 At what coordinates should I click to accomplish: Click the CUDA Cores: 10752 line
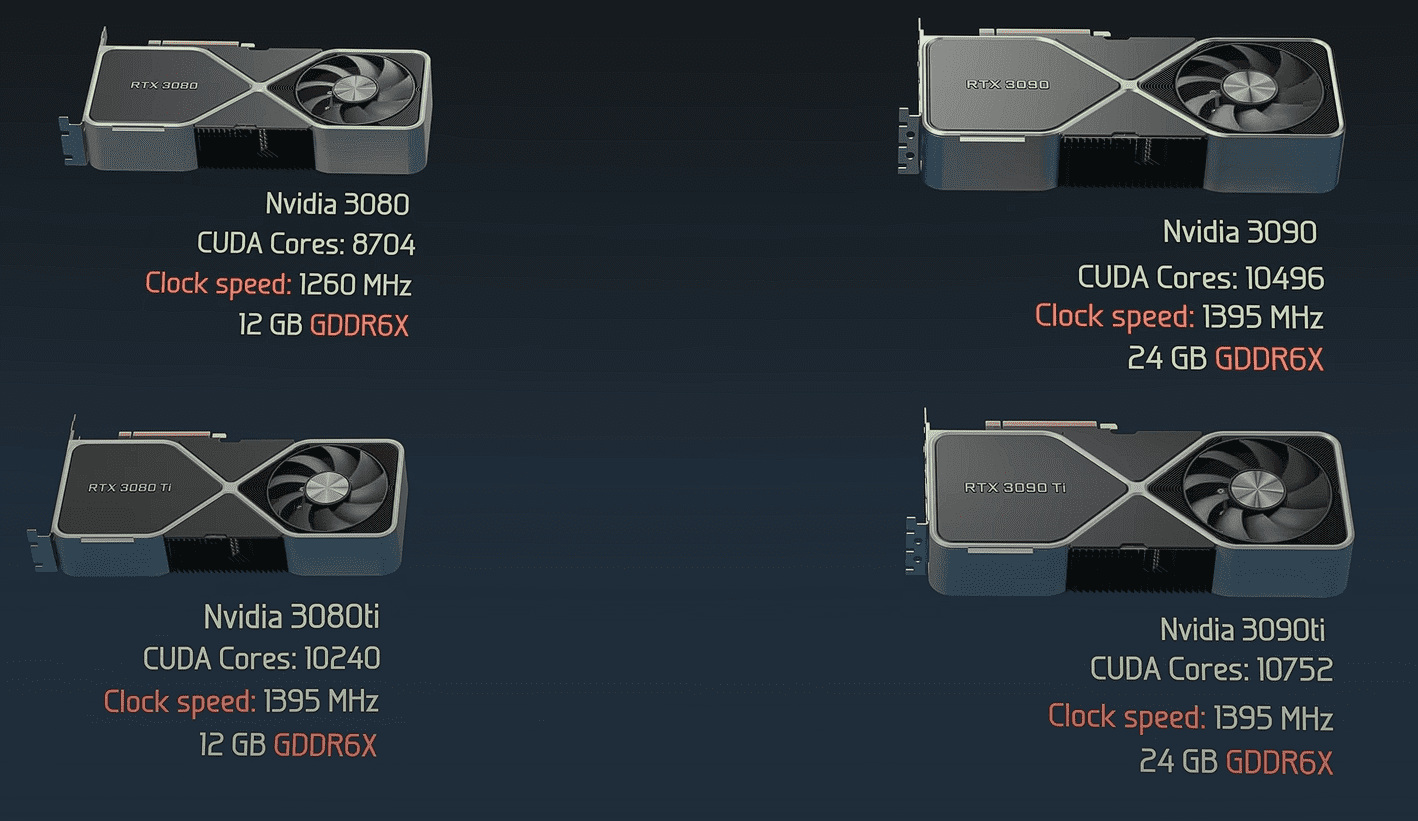[1212, 669]
